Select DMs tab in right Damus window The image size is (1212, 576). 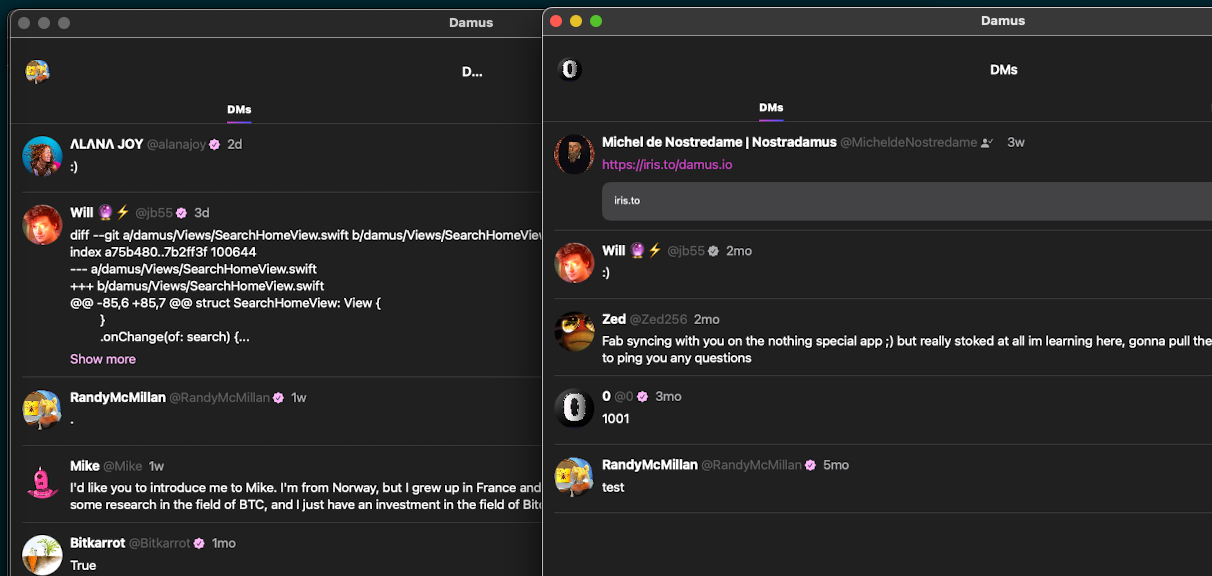[x=771, y=107]
